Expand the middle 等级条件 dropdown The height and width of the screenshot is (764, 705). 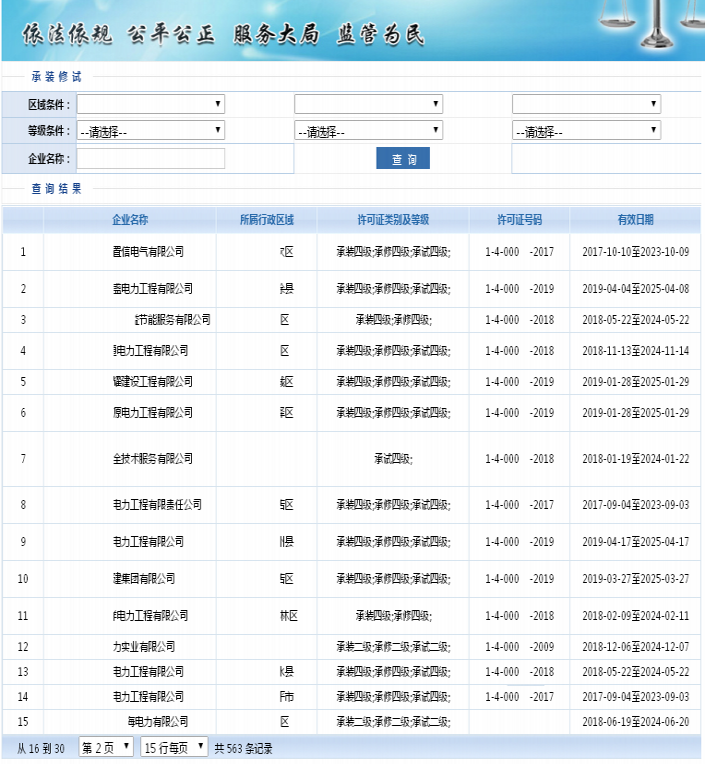(x=368, y=131)
